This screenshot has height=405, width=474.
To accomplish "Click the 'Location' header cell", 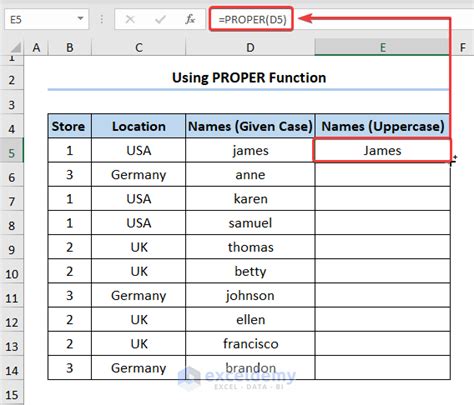I will click(139, 126).
